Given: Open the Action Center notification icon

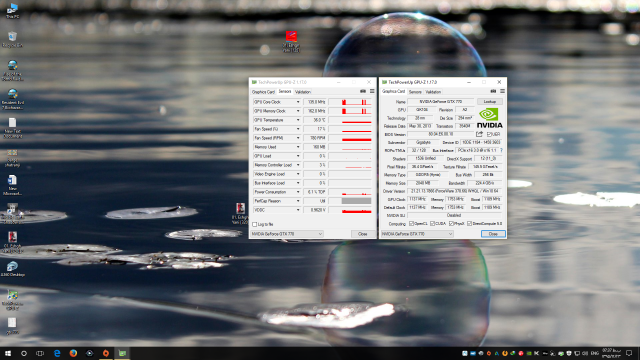Looking at the screenshot, I should pos(629,353).
